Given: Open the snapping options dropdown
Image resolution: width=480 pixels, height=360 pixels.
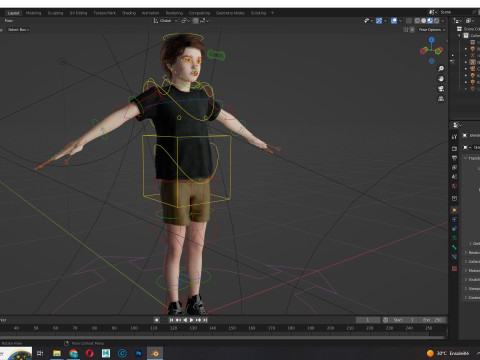Looking at the screenshot, I should [x=204, y=21].
